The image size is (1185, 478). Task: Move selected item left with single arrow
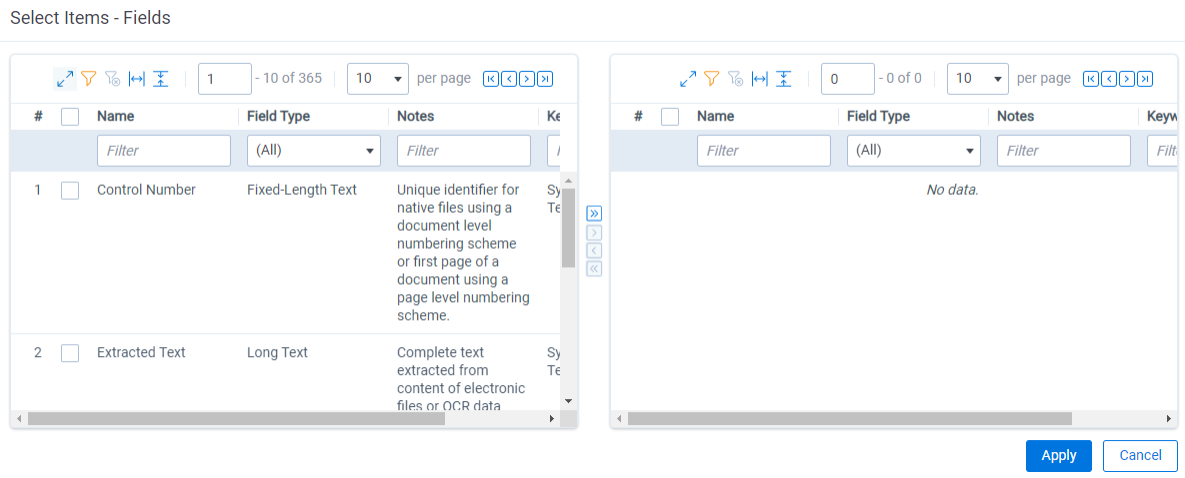click(x=594, y=250)
